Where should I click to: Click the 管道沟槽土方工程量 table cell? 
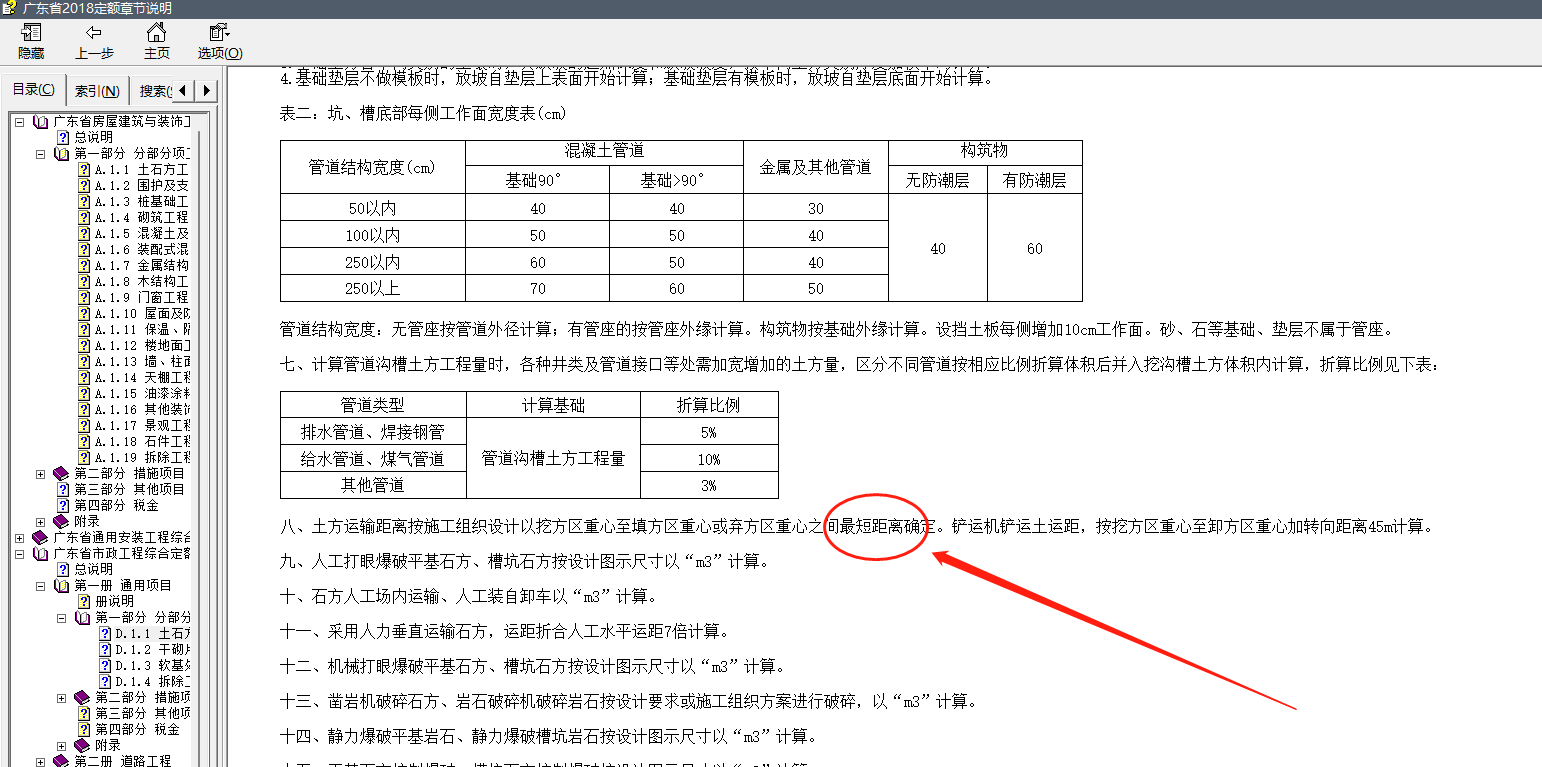pyautogui.click(x=553, y=458)
